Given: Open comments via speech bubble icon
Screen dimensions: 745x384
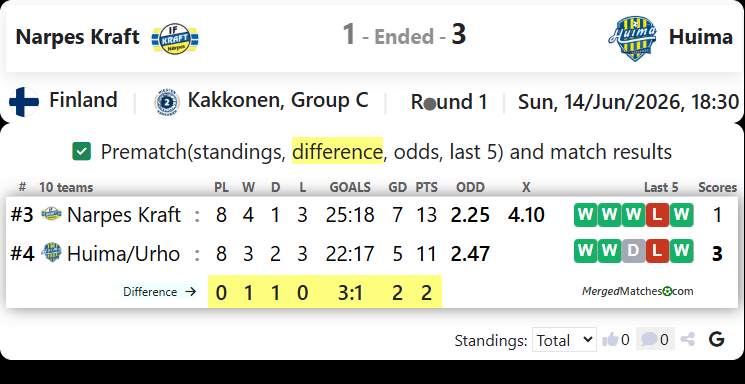Looking at the screenshot, I should 649,339.
